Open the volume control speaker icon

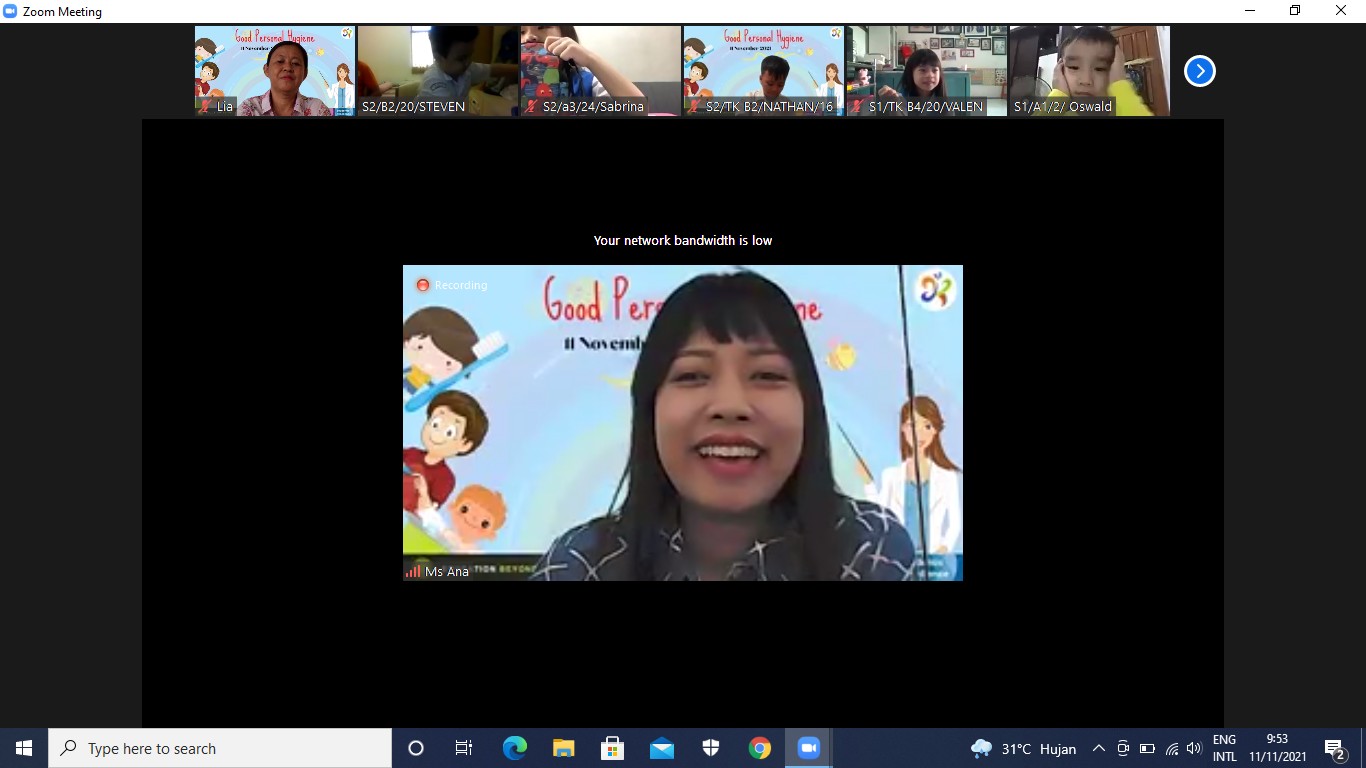[x=1193, y=748]
